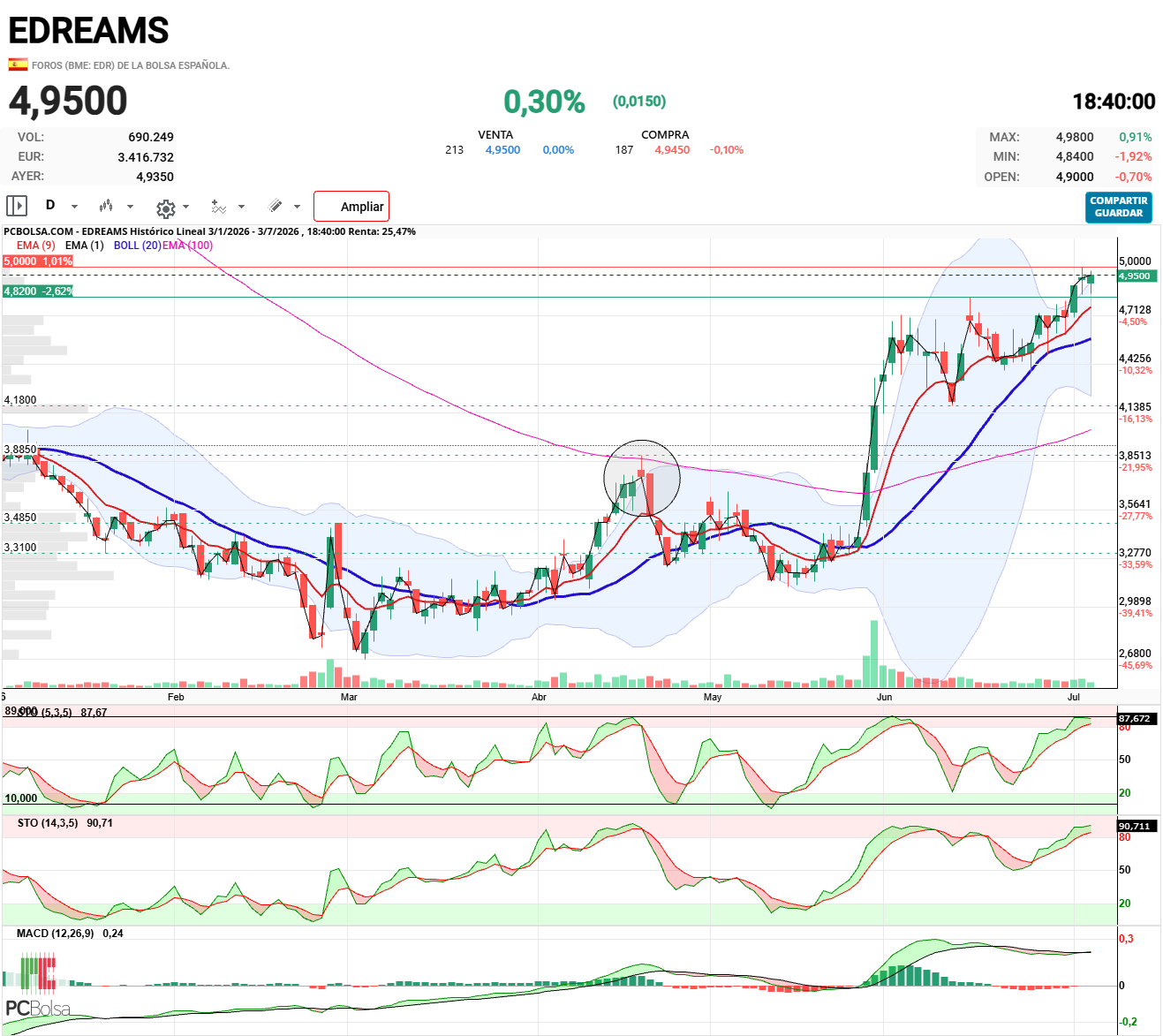
Task: Toggle the side panel icon
Action: [x=17, y=206]
